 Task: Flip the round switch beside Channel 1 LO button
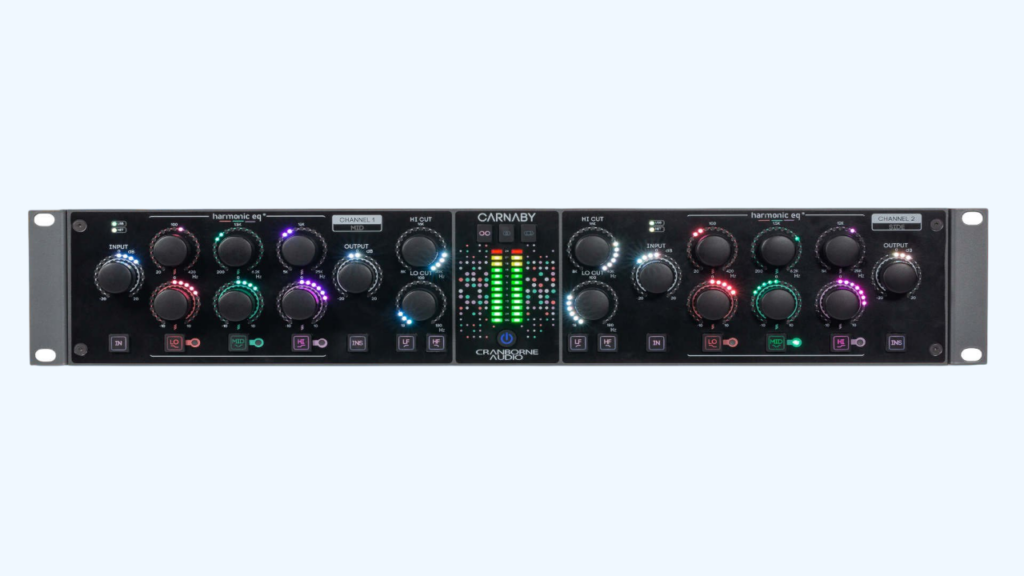tap(194, 343)
